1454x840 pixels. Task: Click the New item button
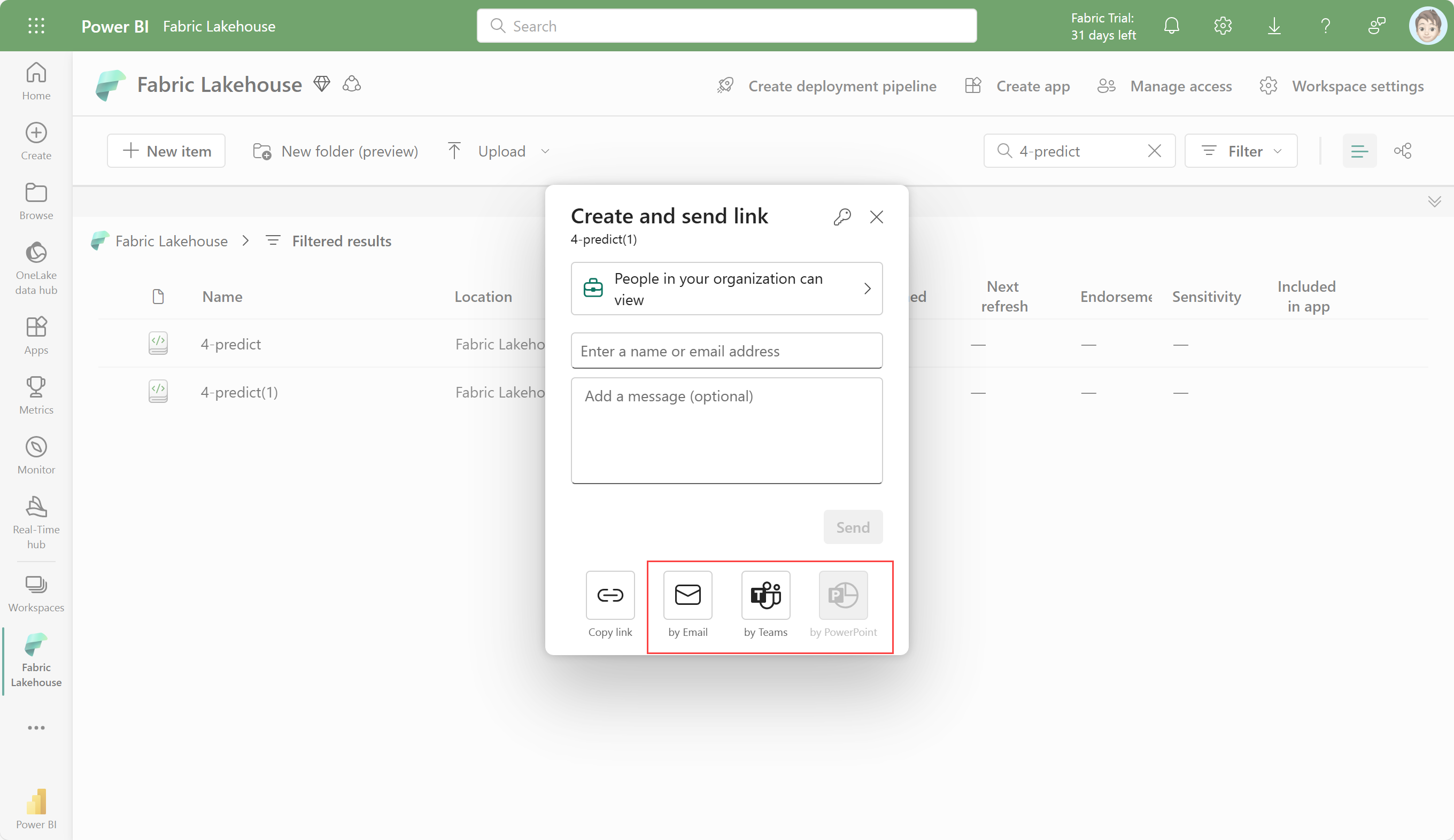point(166,151)
